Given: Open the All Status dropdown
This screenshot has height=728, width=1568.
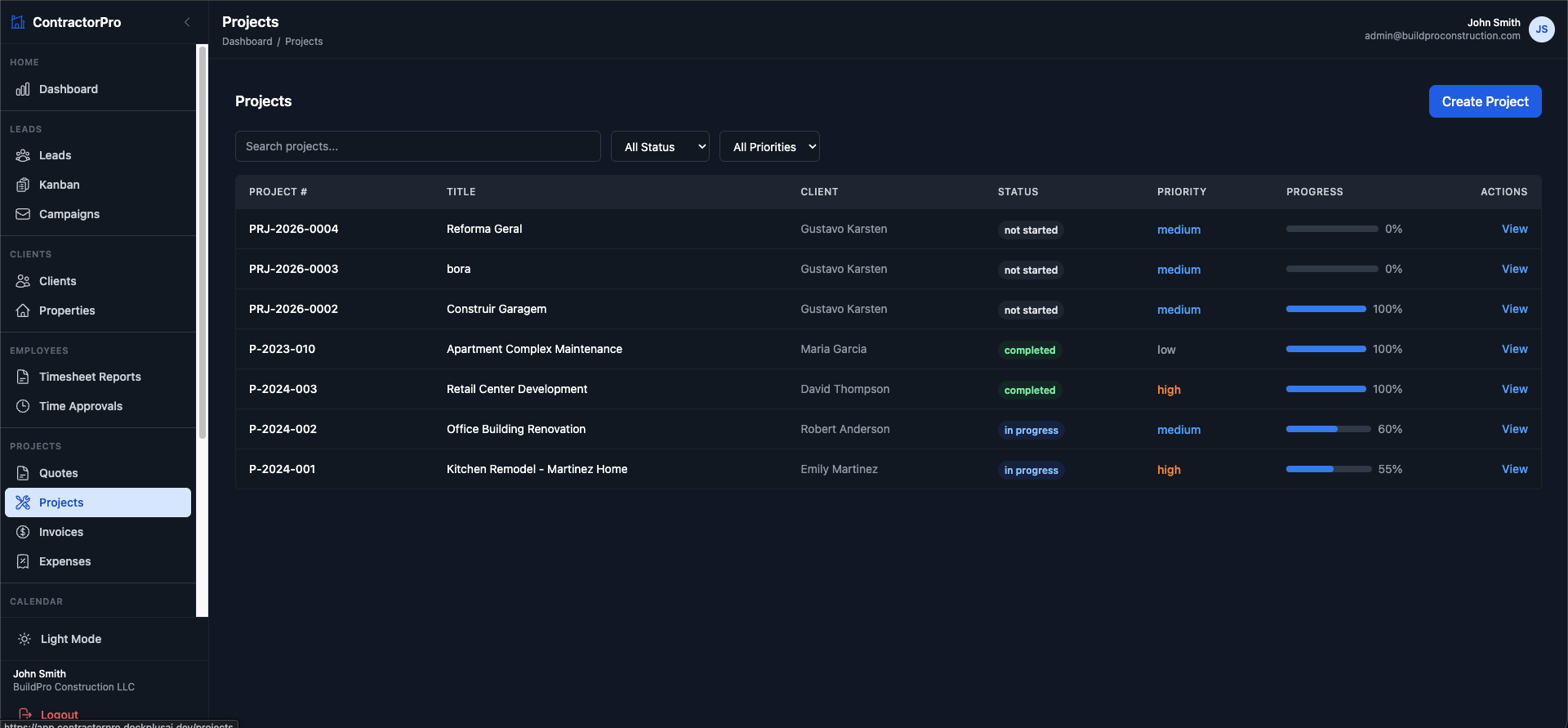Looking at the screenshot, I should click(660, 146).
